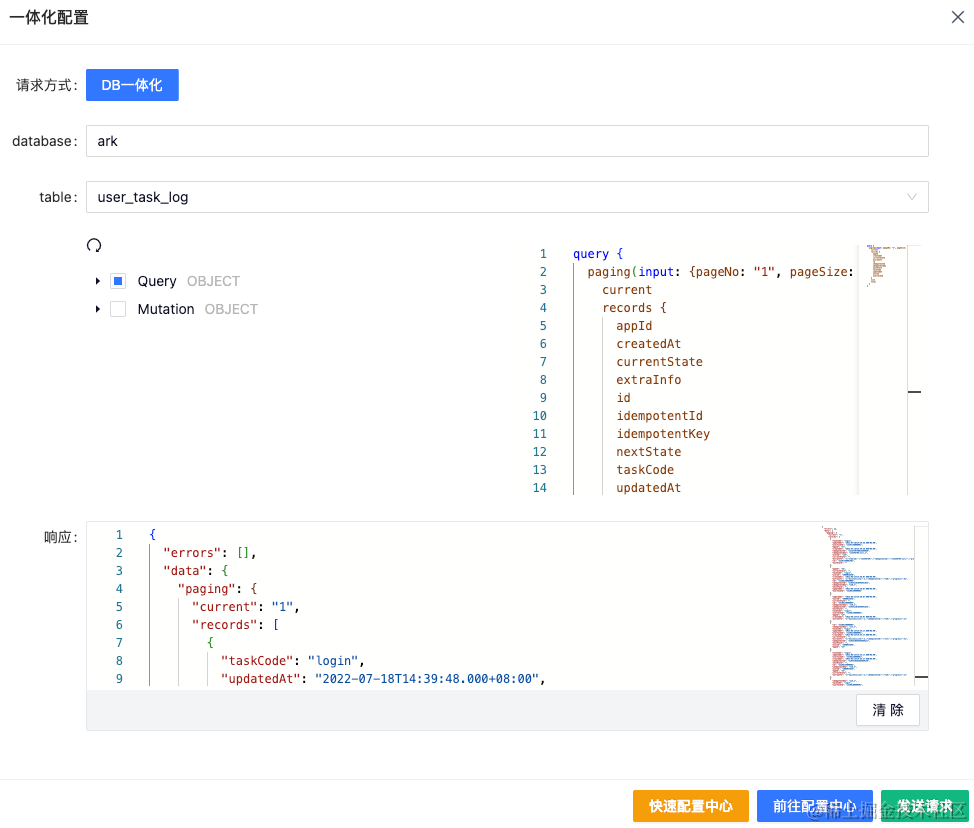Click the 前往配置中心 button
Image resolution: width=974 pixels, height=828 pixels.
click(x=814, y=806)
